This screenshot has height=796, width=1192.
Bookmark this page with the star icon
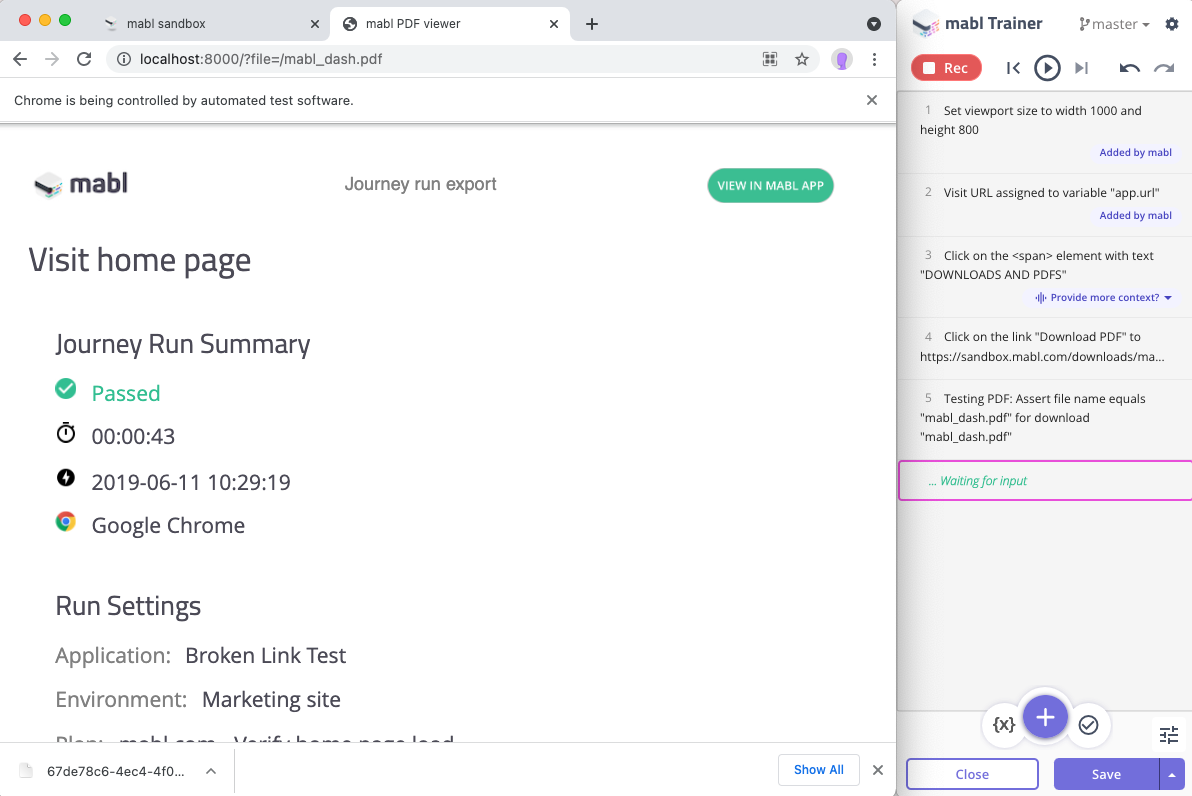point(802,59)
